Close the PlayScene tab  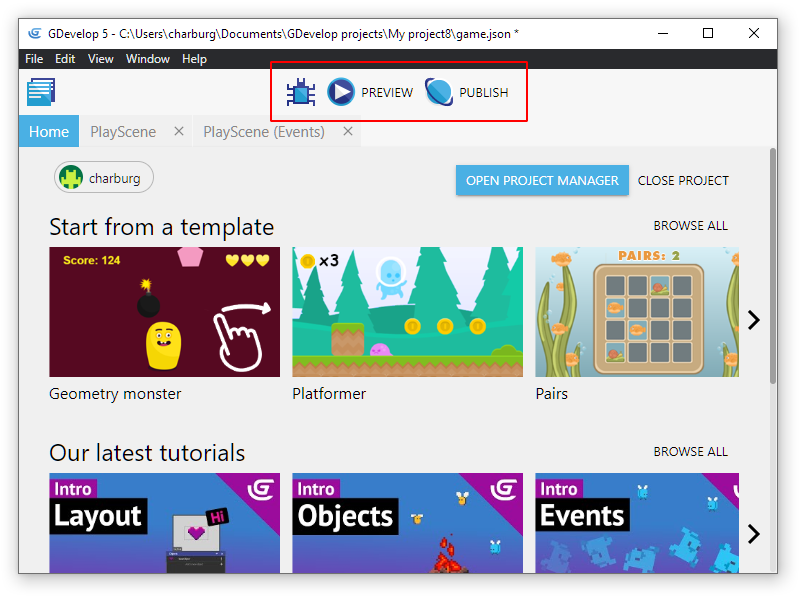coord(179,131)
